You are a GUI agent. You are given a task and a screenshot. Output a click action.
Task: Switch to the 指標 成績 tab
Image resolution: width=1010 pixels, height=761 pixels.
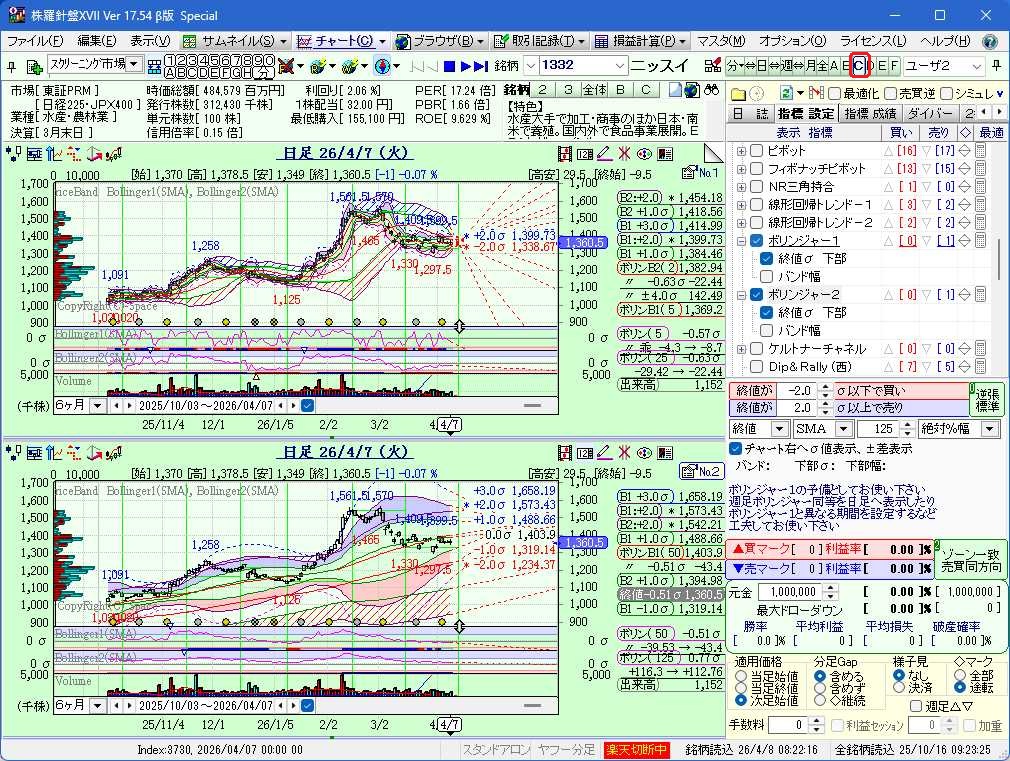[869, 114]
